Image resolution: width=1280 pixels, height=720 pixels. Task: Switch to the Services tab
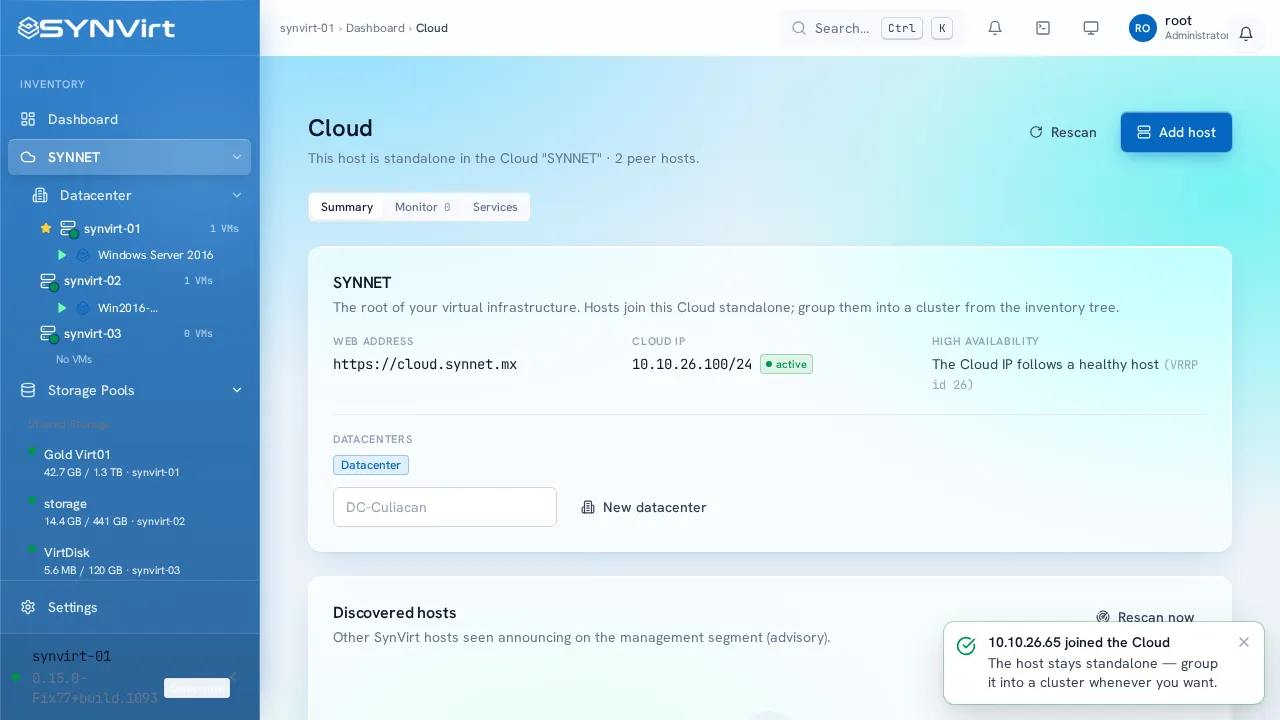tap(495, 207)
